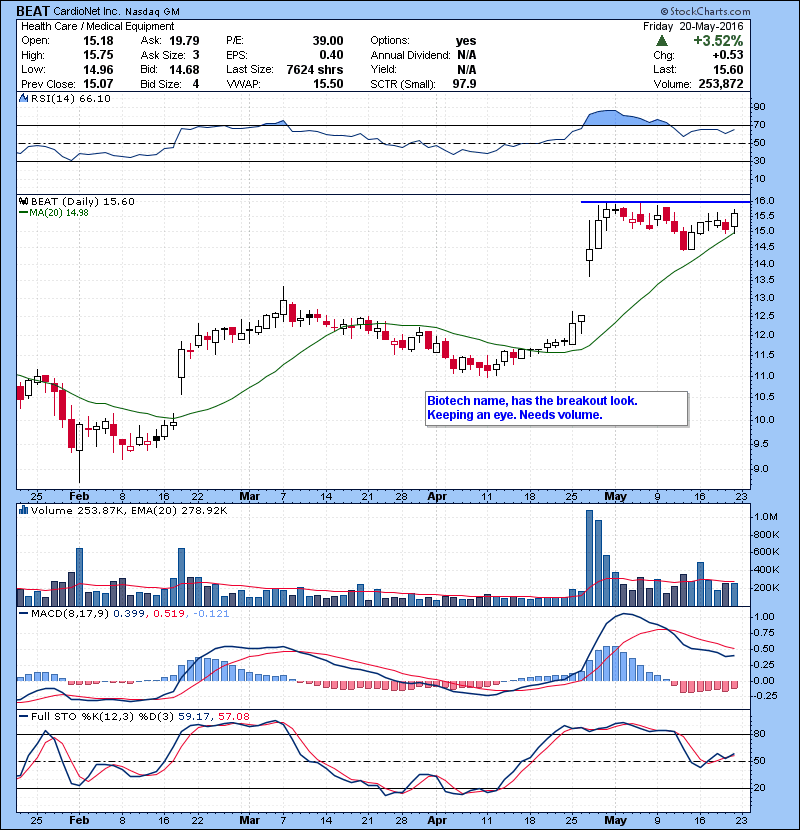The height and width of the screenshot is (830, 800).
Task: Click the date Friday 20-May-2016
Action: (x=693, y=26)
